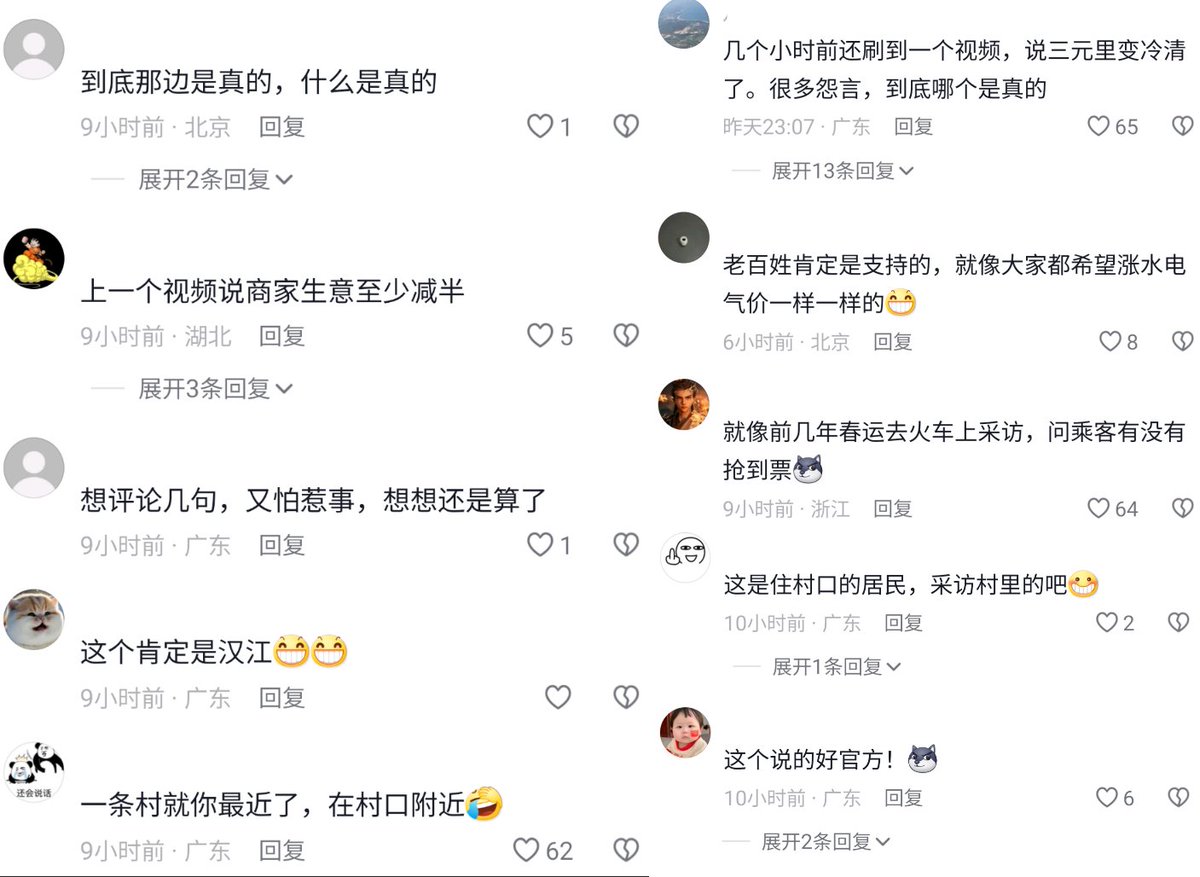Expand 展开2条回复 under the Beijing comment
Screen dimensions: 1200x877
pyautogui.click(x=215, y=179)
